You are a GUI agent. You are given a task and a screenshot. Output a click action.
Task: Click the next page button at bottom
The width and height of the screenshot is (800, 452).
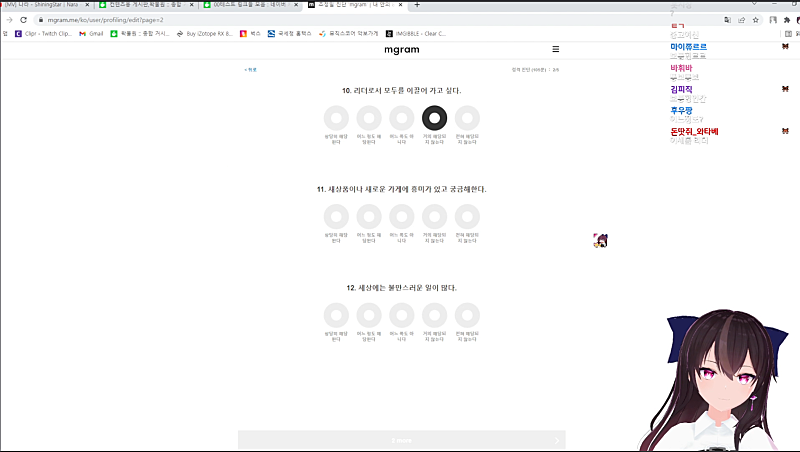402,440
